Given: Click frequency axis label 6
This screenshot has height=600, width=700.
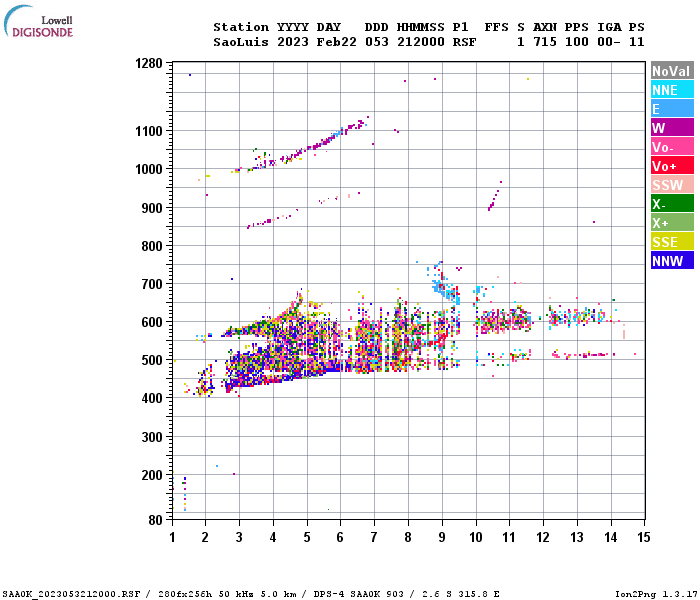Looking at the screenshot, I should pos(340,537).
